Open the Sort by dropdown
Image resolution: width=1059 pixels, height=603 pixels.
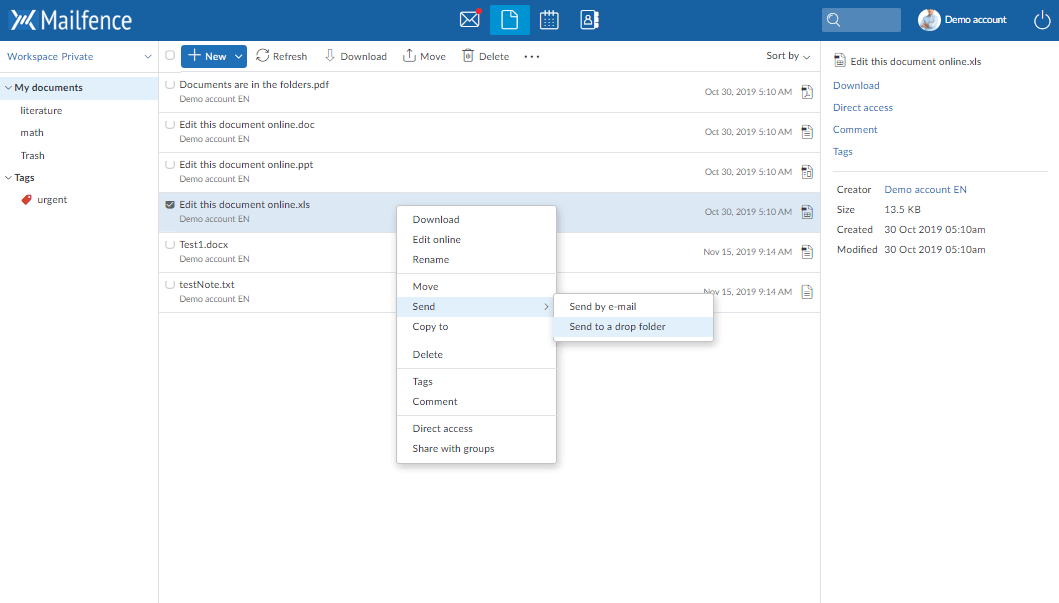point(788,56)
